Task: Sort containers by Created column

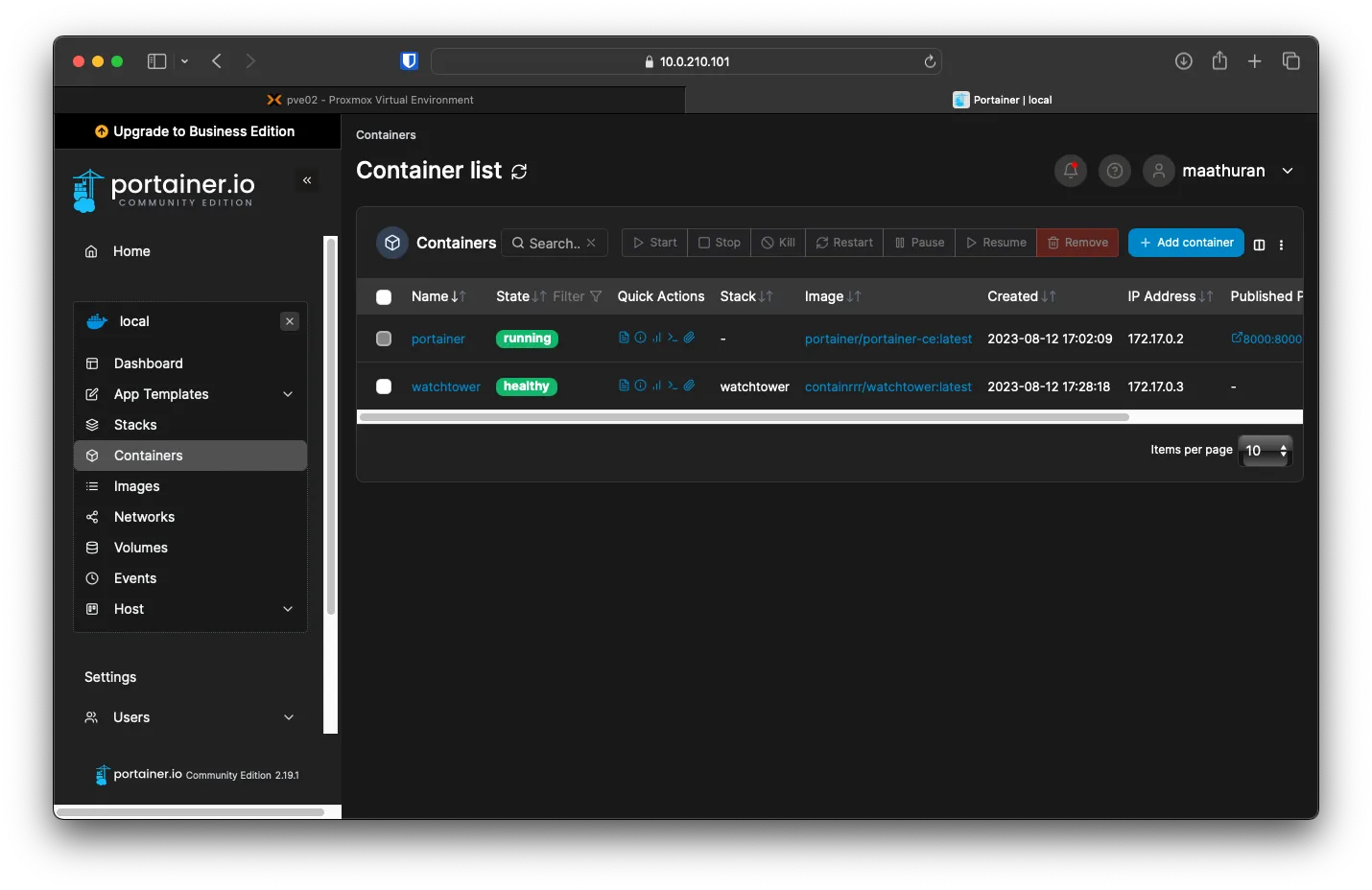Action: (x=1022, y=296)
